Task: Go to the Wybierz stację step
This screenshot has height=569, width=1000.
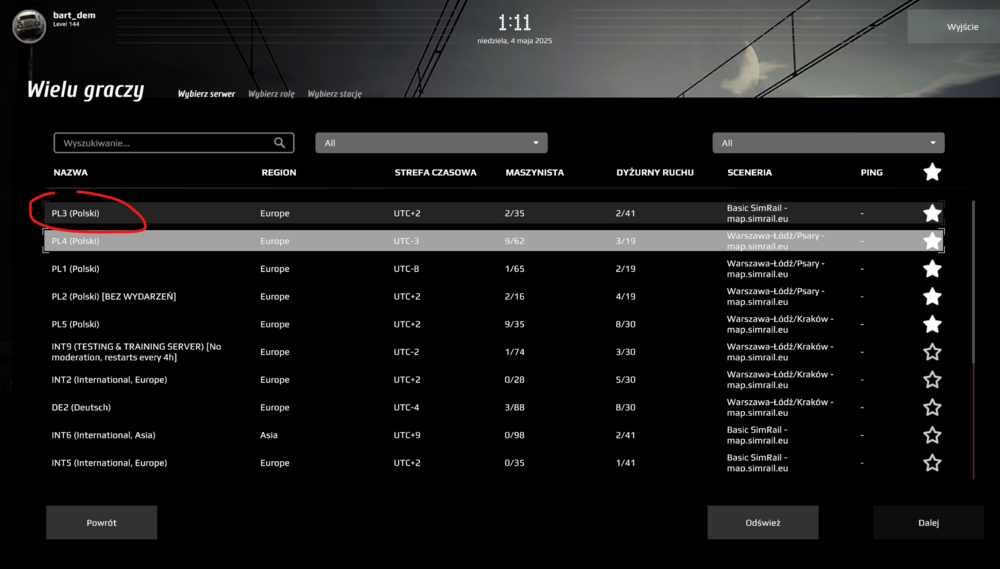Action: pyautogui.click(x=334, y=94)
